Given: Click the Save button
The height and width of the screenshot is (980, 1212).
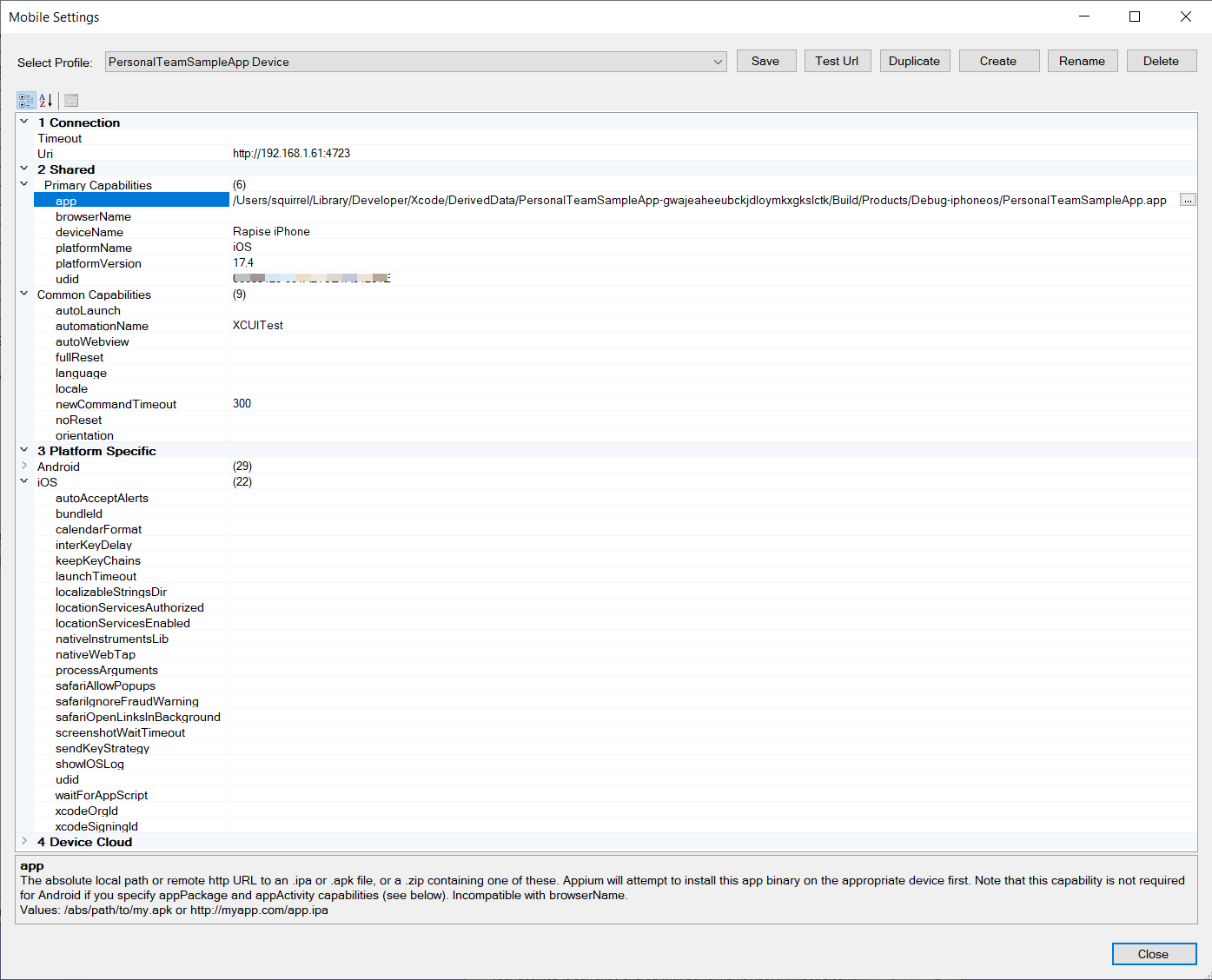Looking at the screenshot, I should [x=765, y=61].
